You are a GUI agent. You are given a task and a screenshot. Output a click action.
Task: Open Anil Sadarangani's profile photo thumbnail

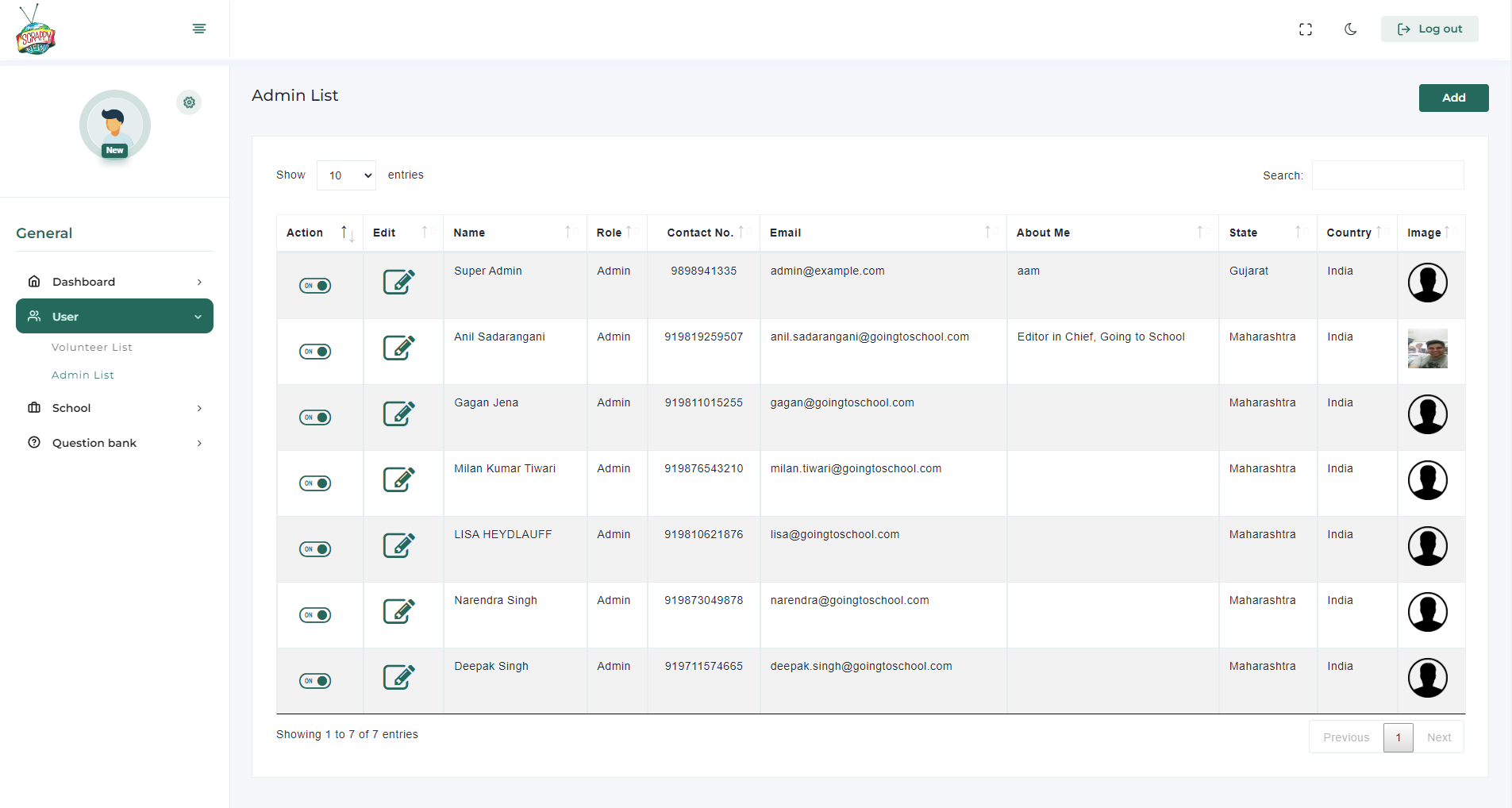(x=1427, y=348)
